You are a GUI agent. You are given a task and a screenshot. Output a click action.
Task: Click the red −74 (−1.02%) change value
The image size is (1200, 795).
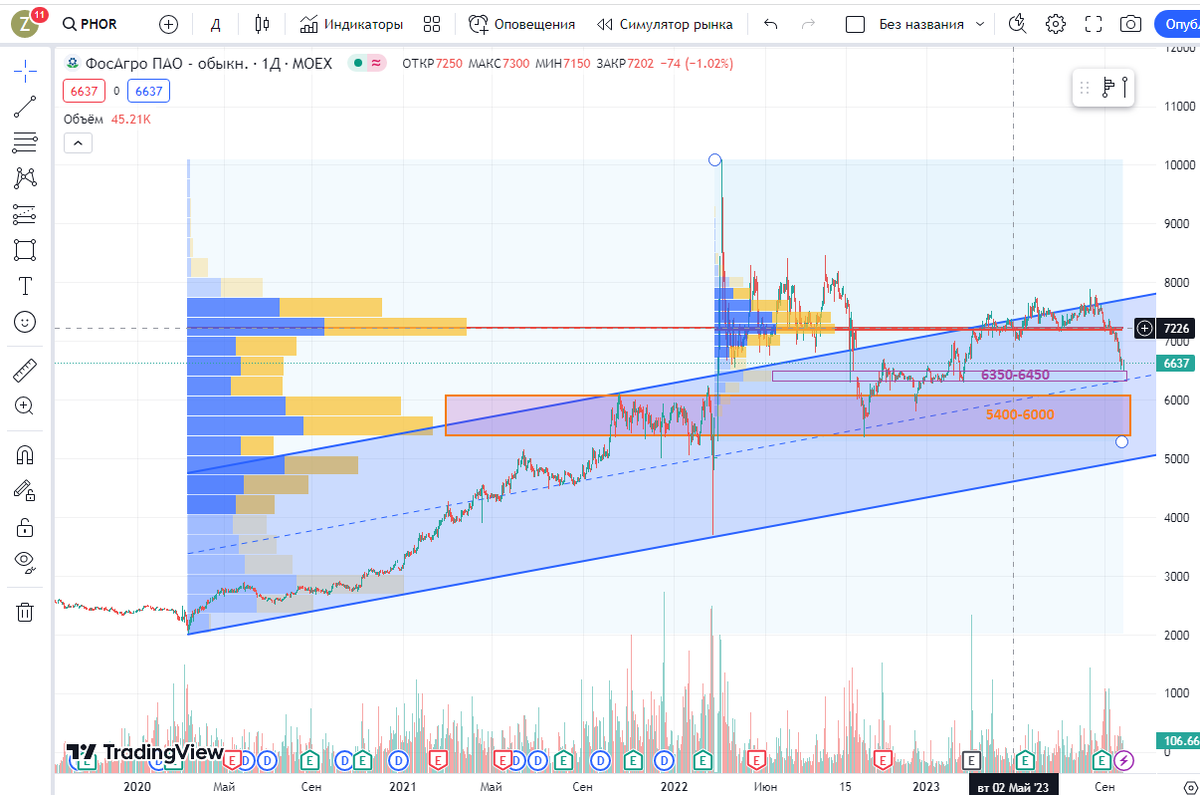tap(697, 63)
